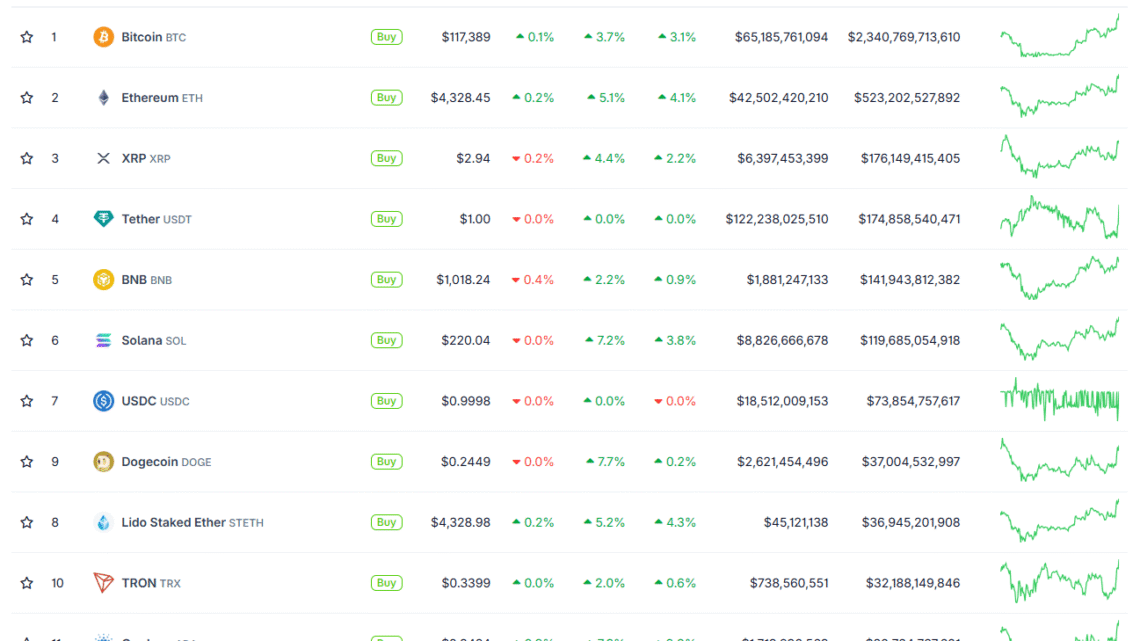This screenshot has width=1140, height=641.
Task: Click the Dogecoin coin logo
Action: pyautogui.click(x=103, y=461)
